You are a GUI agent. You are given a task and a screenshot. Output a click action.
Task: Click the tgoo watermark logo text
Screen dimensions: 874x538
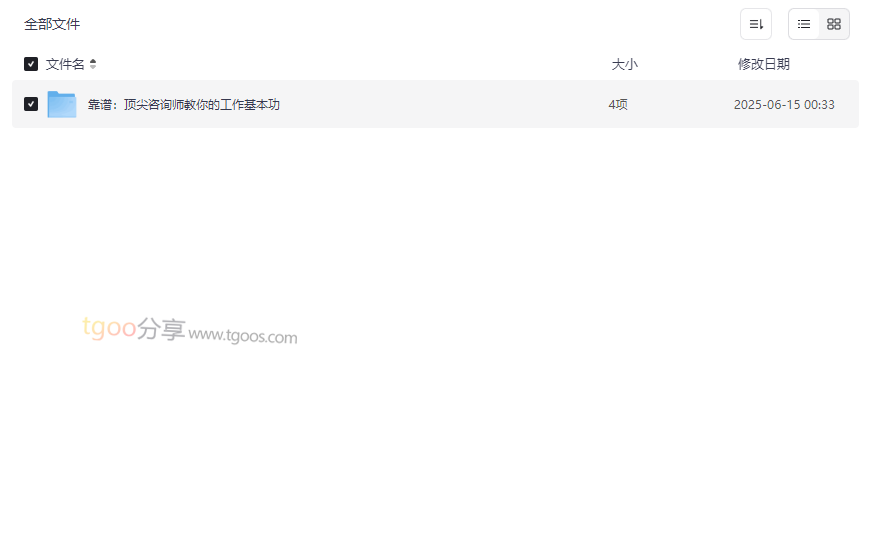point(109,327)
